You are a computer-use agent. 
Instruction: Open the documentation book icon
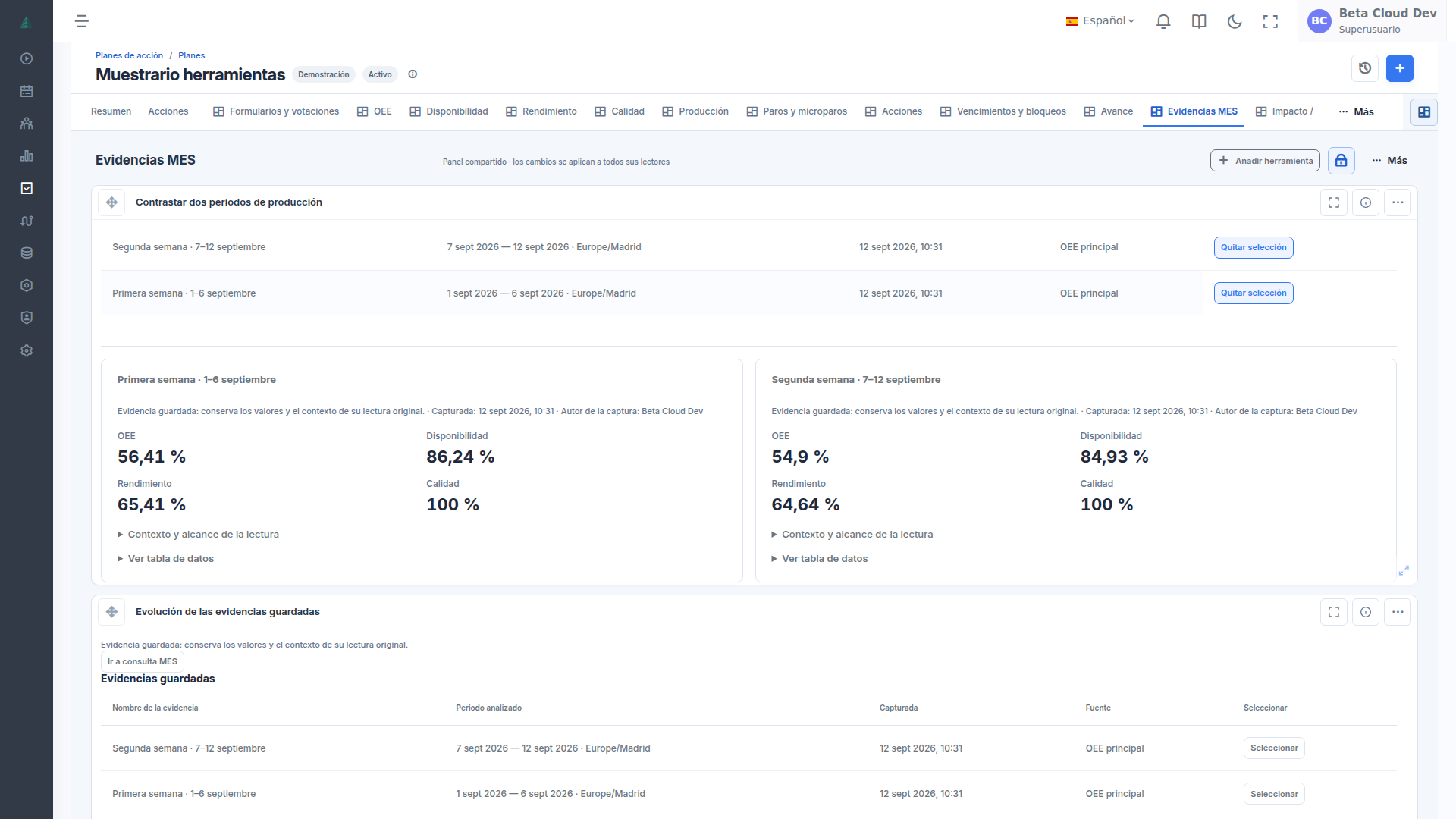(1199, 21)
